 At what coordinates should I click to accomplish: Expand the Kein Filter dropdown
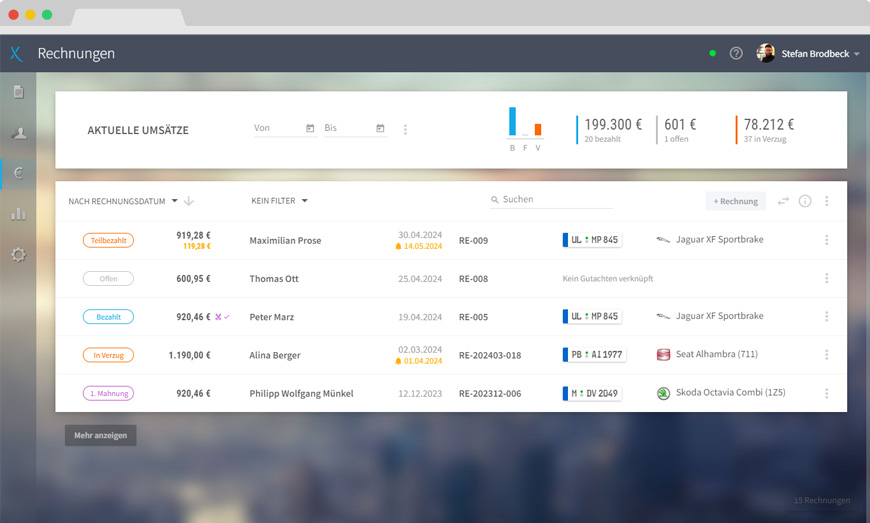tap(279, 201)
